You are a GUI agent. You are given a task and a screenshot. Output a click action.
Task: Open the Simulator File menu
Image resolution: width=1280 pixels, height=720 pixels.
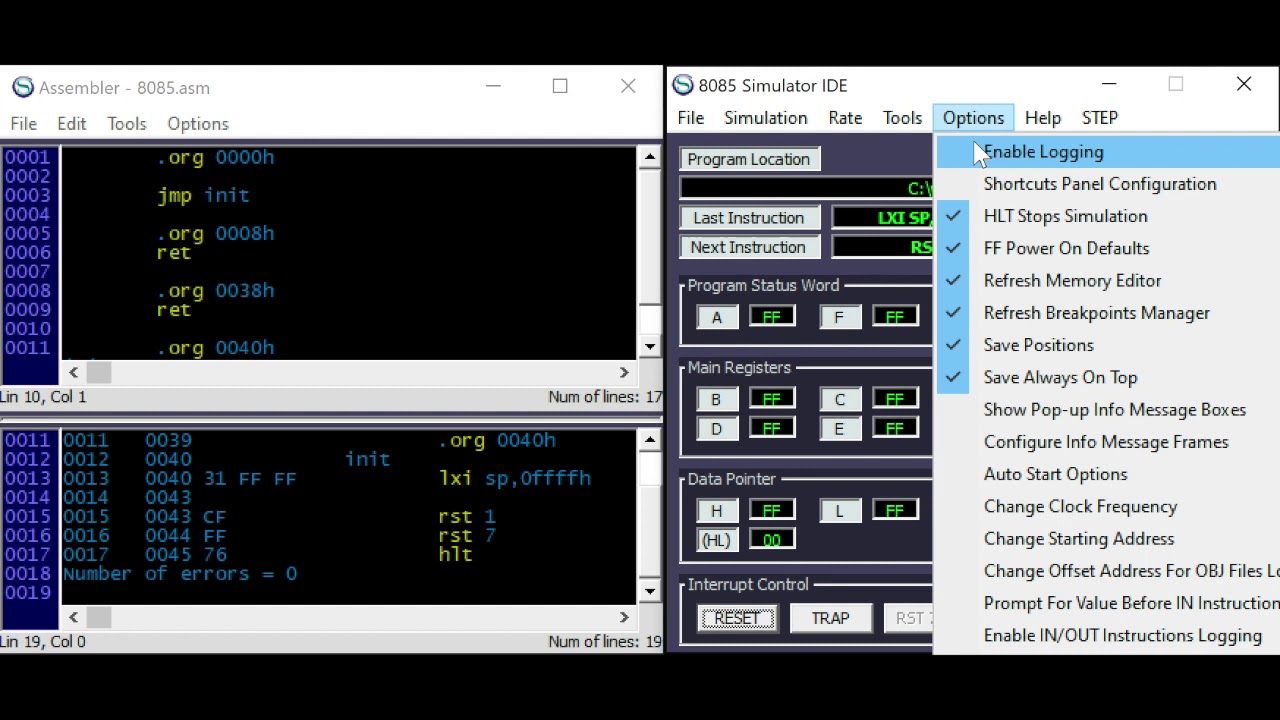[x=690, y=117]
